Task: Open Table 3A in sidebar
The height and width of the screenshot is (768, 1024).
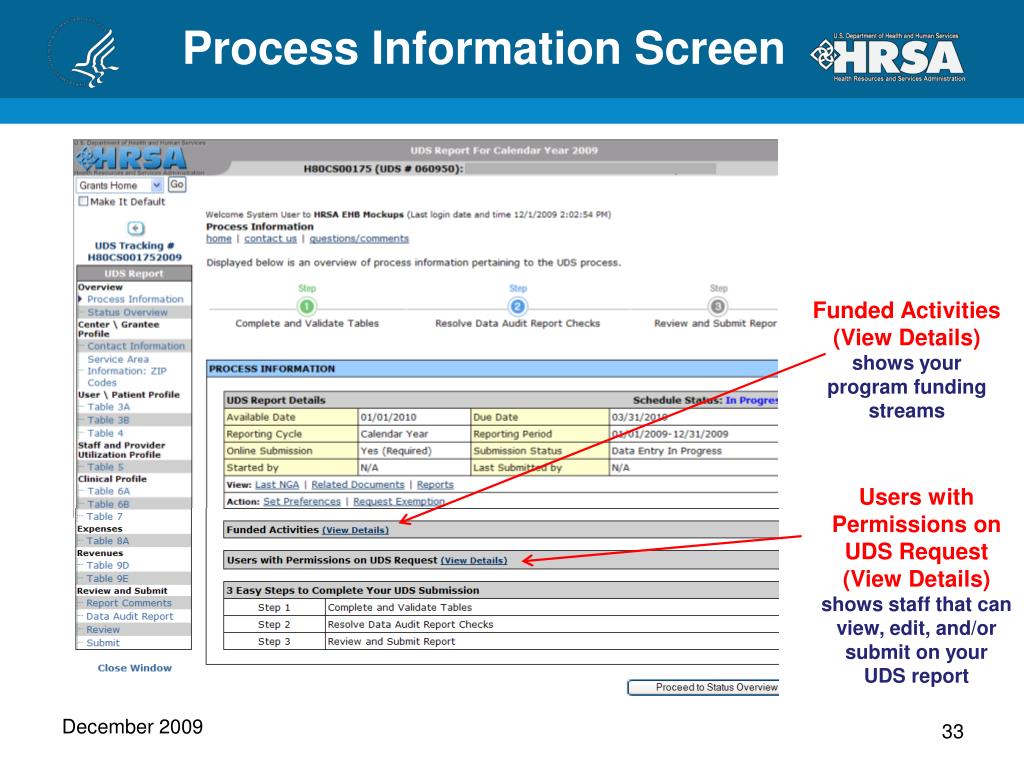Action: pyautogui.click(x=108, y=407)
